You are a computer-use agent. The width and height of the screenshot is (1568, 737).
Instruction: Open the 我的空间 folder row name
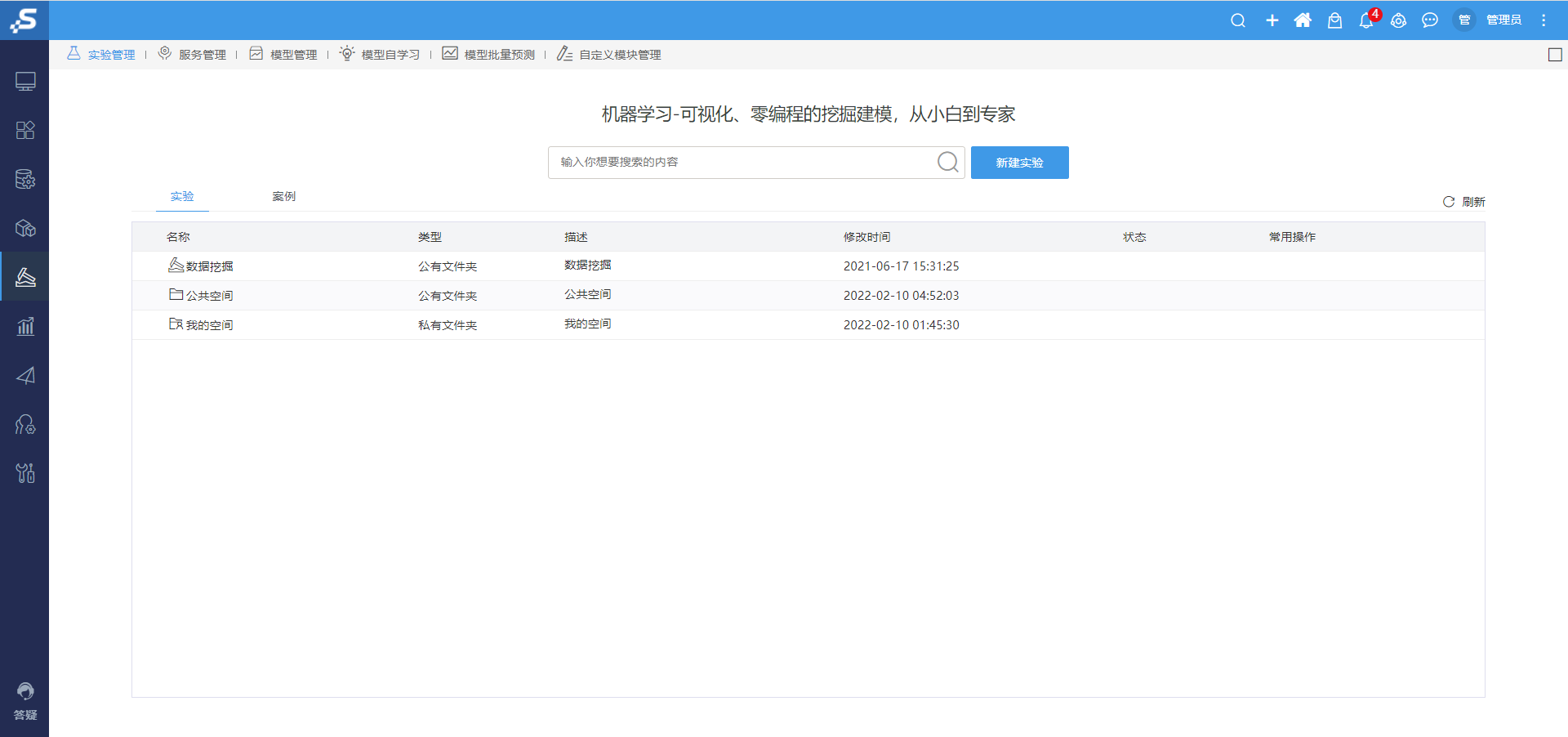click(210, 325)
